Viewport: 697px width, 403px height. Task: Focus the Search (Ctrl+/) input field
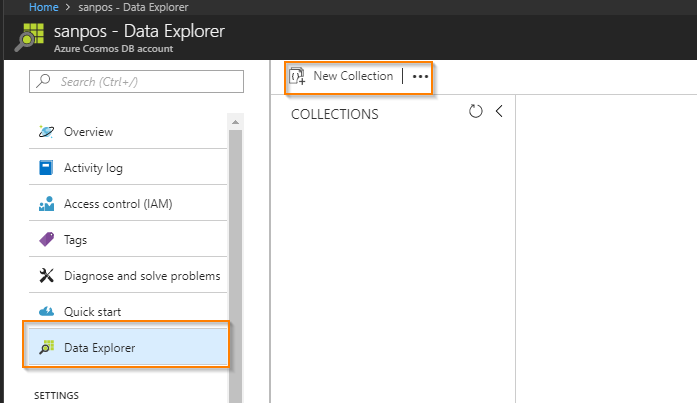[x=136, y=81]
